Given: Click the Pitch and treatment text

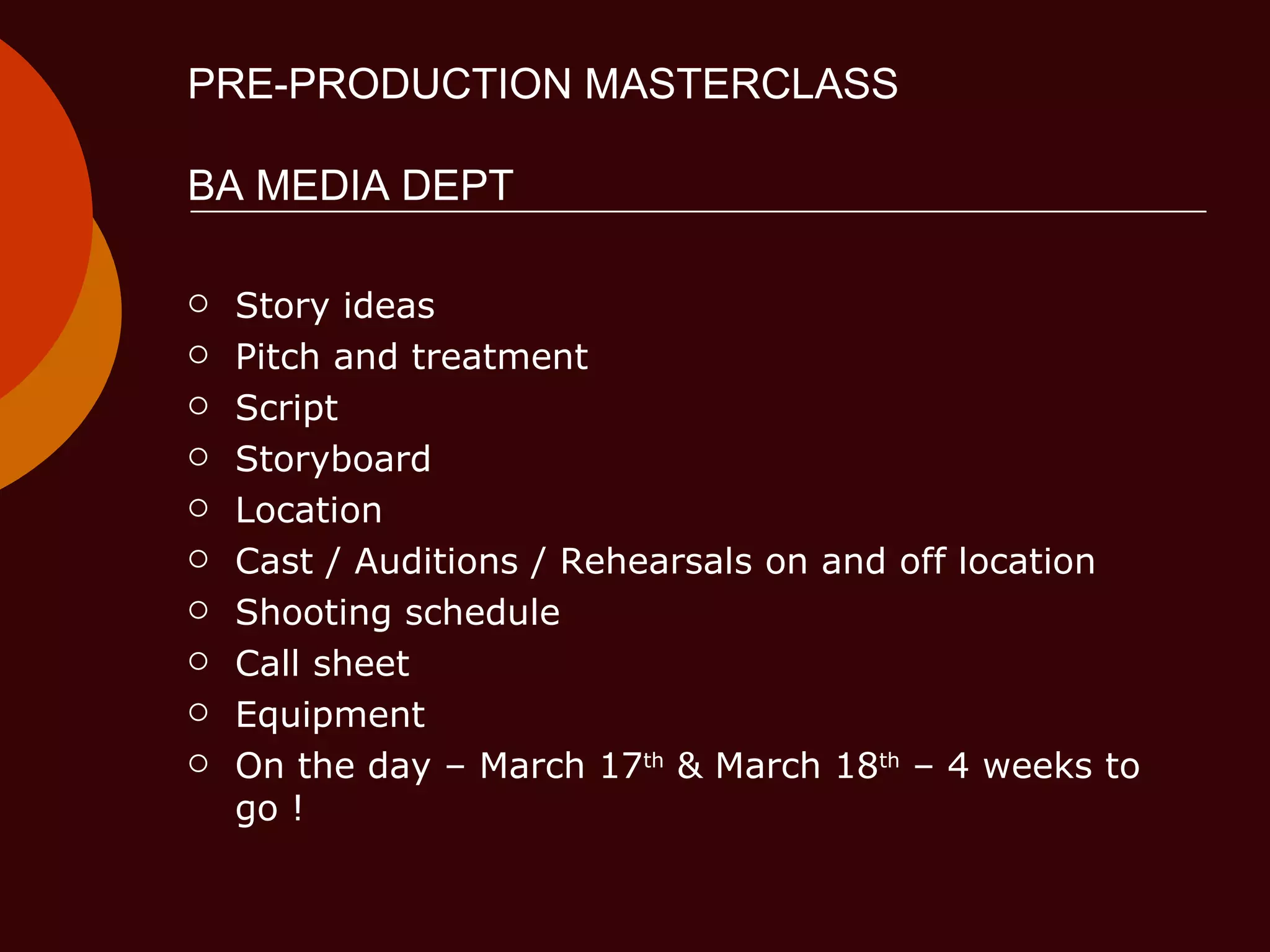Looking at the screenshot, I should click(412, 357).
